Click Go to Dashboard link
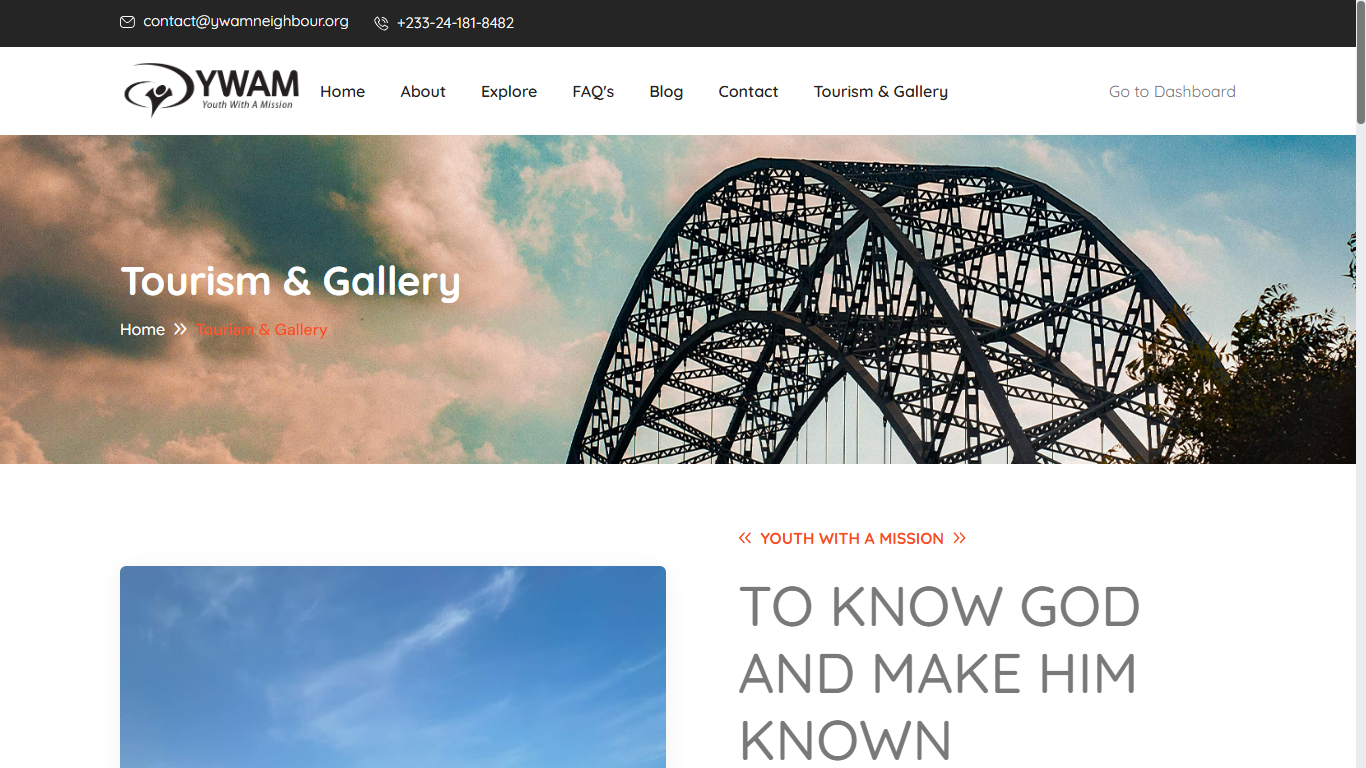Image resolution: width=1366 pixels, height=768 pixels. point(1172,91)
